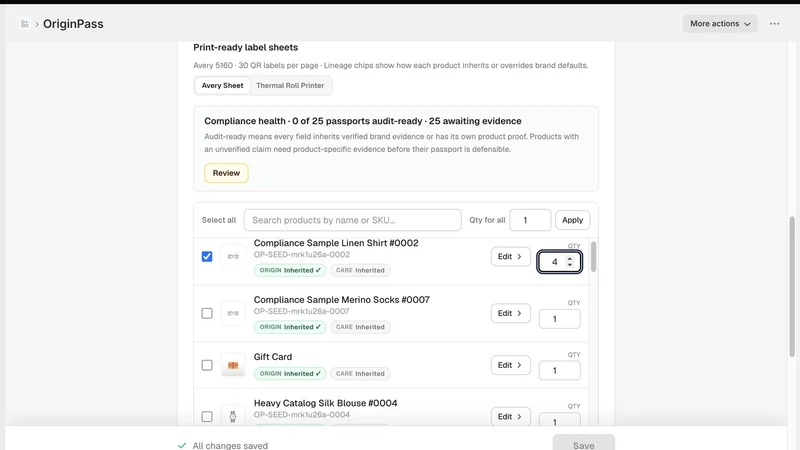Check the Silk Blouse #0004 checkbox
Image resolution: width=800 pixels, height=450 pixels.
point(207,417)
